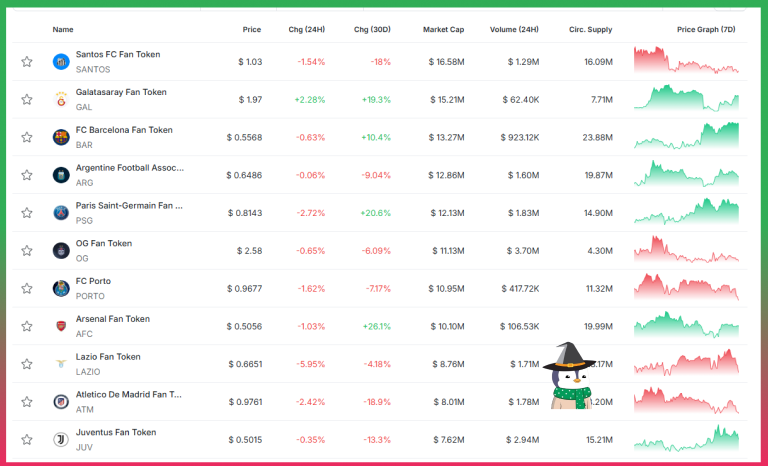This screenshot has height=466, width=768.
Task: Open Paris Saint-Germain Fan token link
Action: point(129,205)
